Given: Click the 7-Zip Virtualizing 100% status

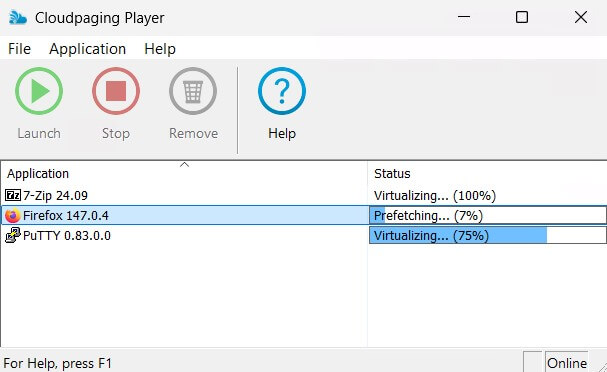Looking at the screenshot, I should tap(435, 195).
